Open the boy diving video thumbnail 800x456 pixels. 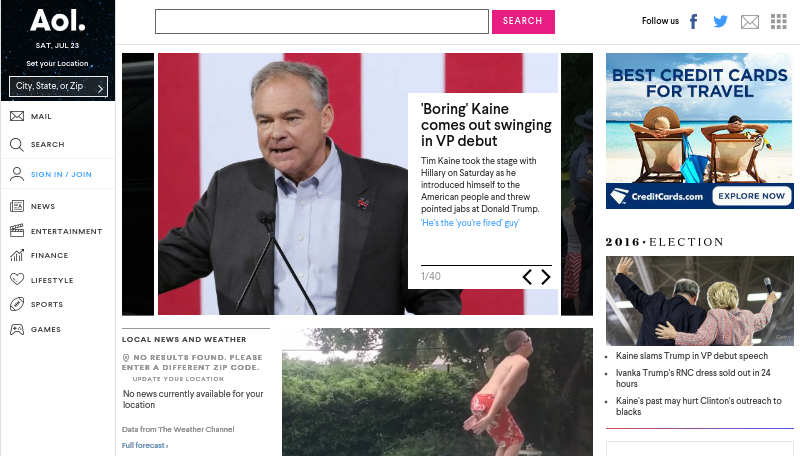click(x=437, y=392)
